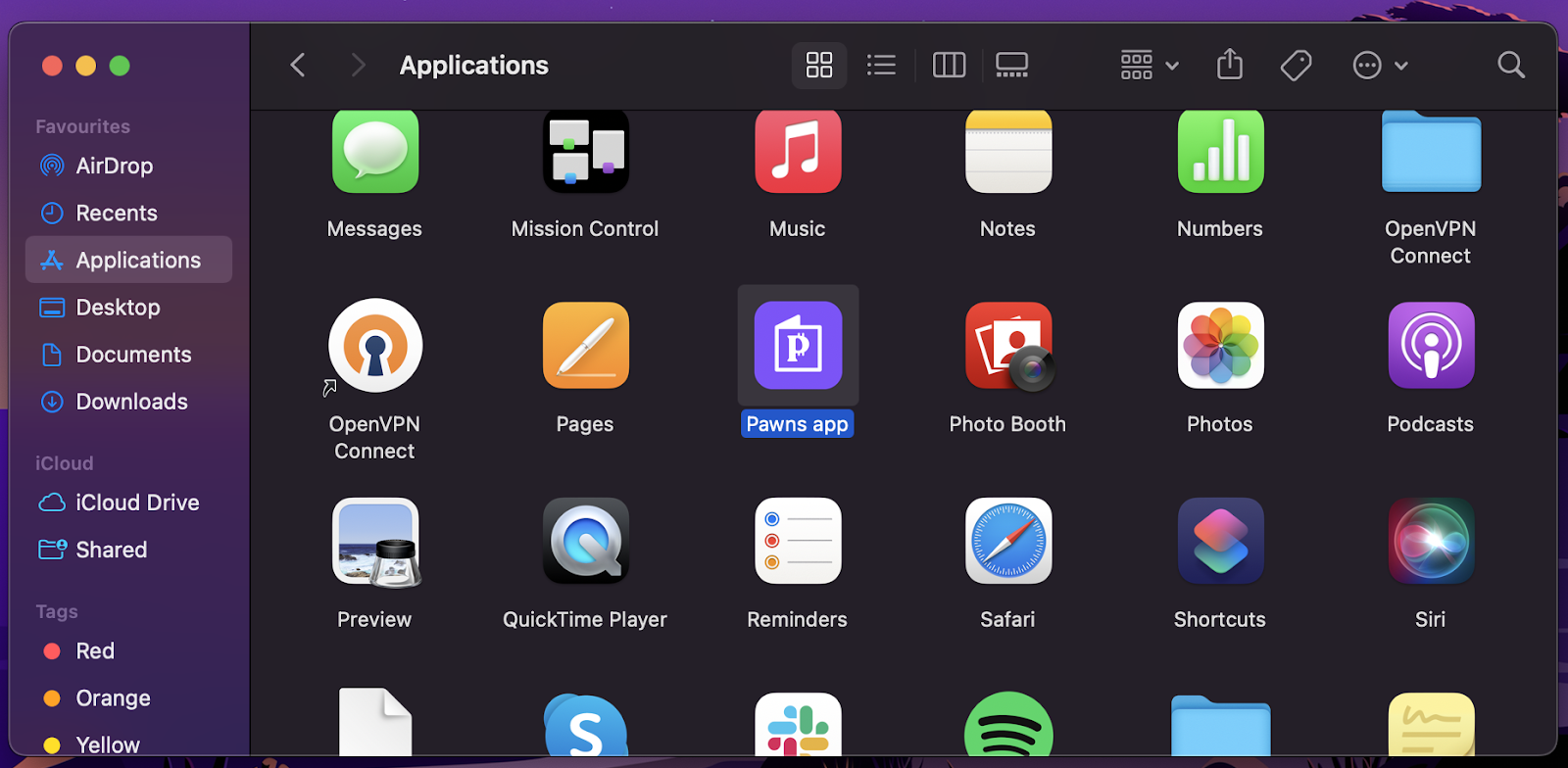Click the Favourites section header
Image resolution: width=1568 pixels, height=768 pixels.
point(82,126)
